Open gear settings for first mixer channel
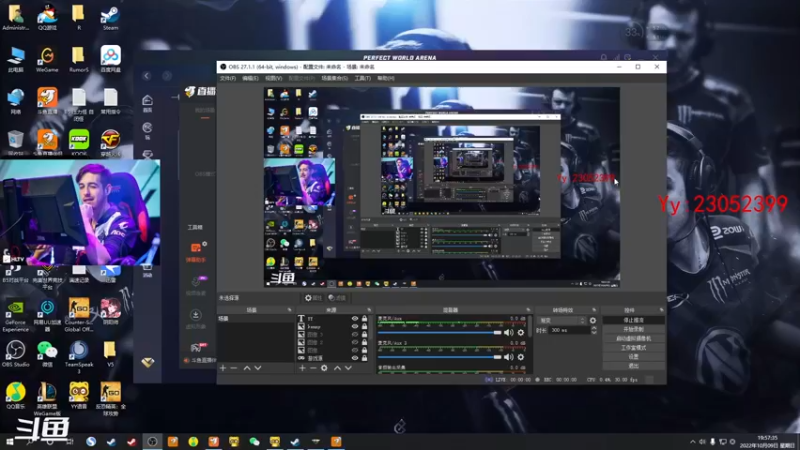The image size is (800, 450). (520, 333)
